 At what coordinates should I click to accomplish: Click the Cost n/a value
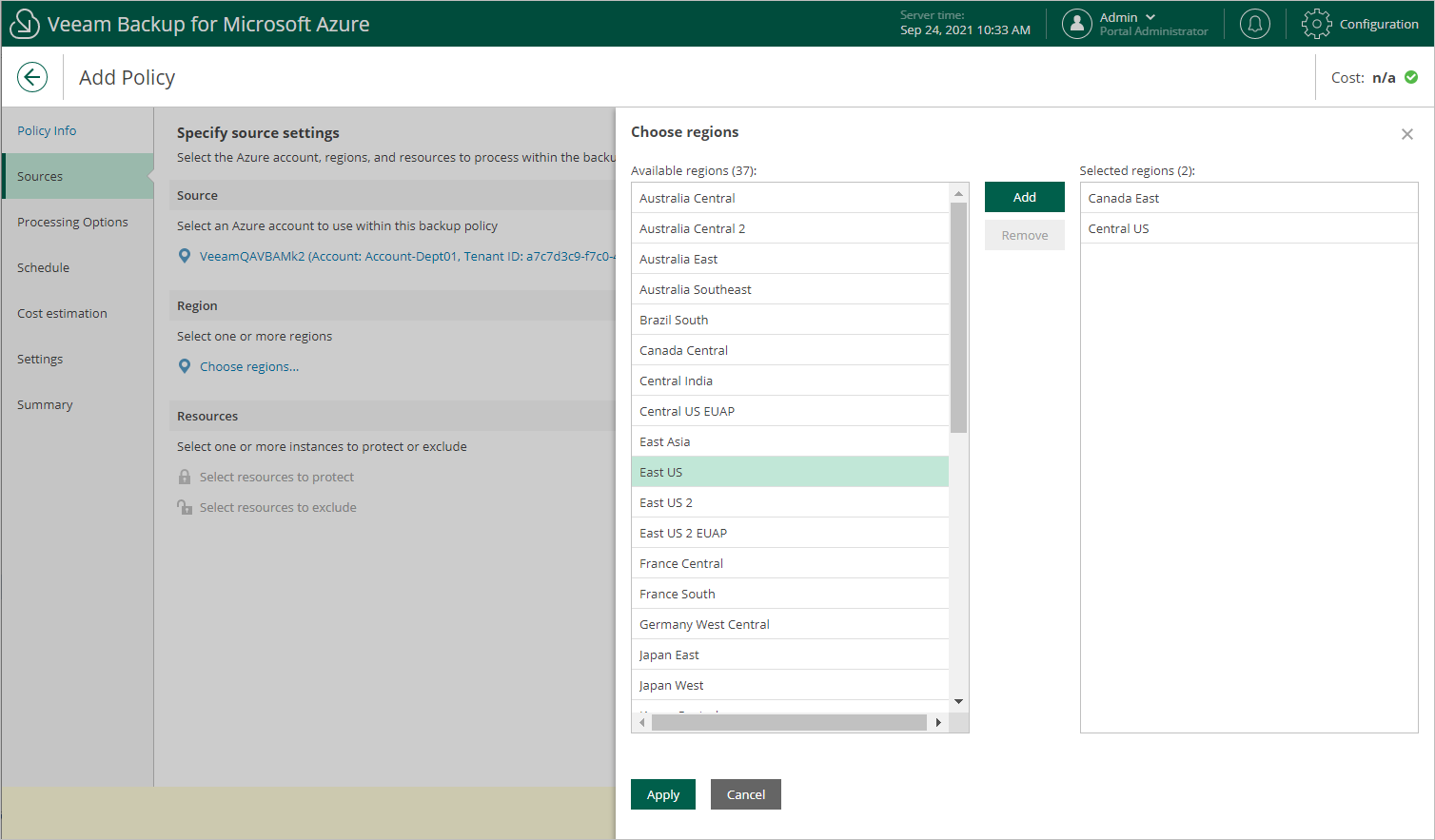[1384, 77]
